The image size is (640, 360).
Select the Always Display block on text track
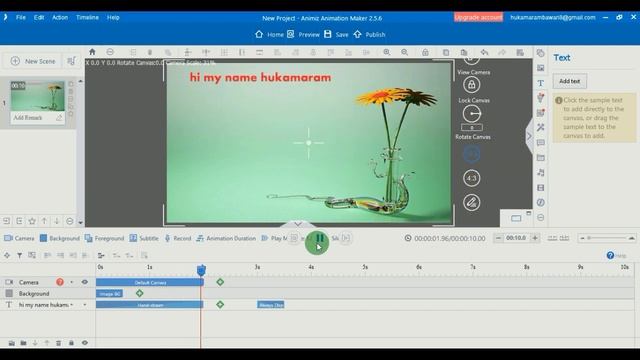coord(271,305)
